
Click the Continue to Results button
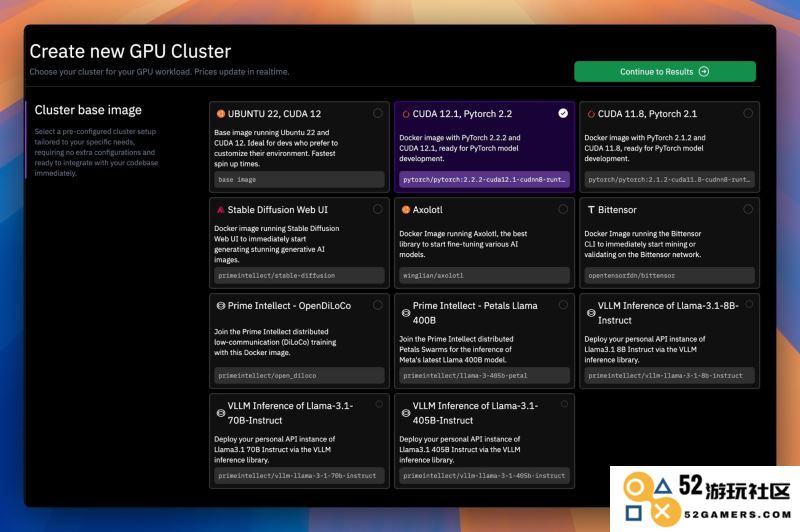665,71
